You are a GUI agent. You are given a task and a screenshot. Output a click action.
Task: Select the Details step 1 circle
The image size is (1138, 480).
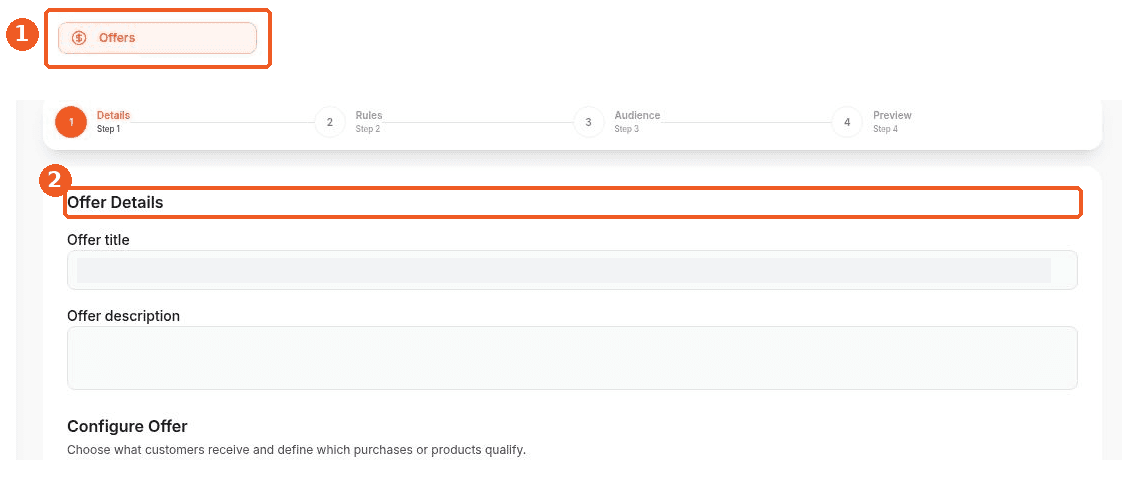(70, 122)
